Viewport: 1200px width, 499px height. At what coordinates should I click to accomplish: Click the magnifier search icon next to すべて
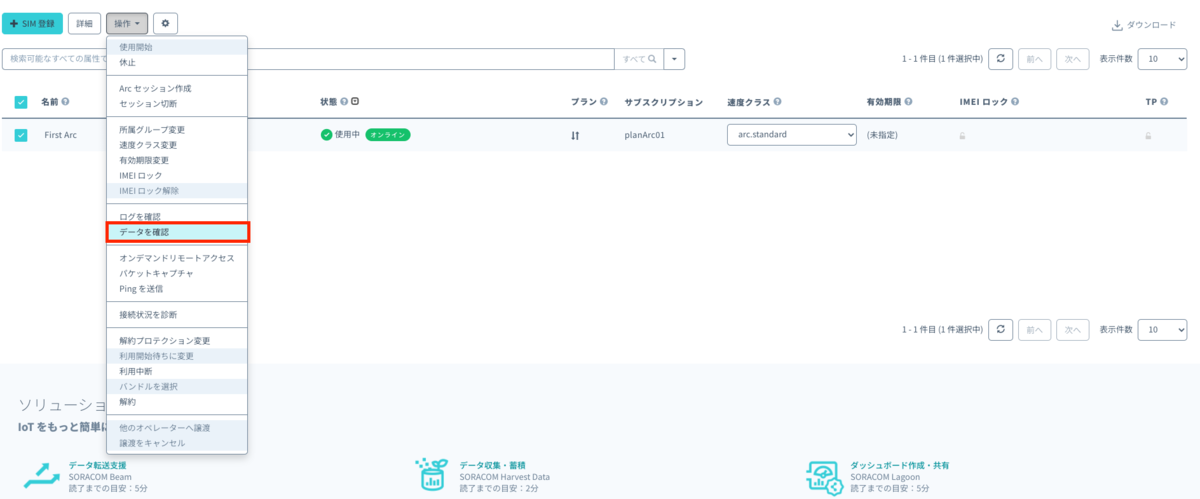point(652,59)
